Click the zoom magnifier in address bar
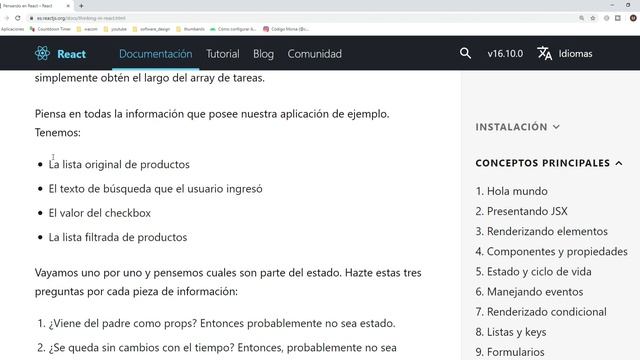This screenshot has width=640, height=360. (581, 18)
